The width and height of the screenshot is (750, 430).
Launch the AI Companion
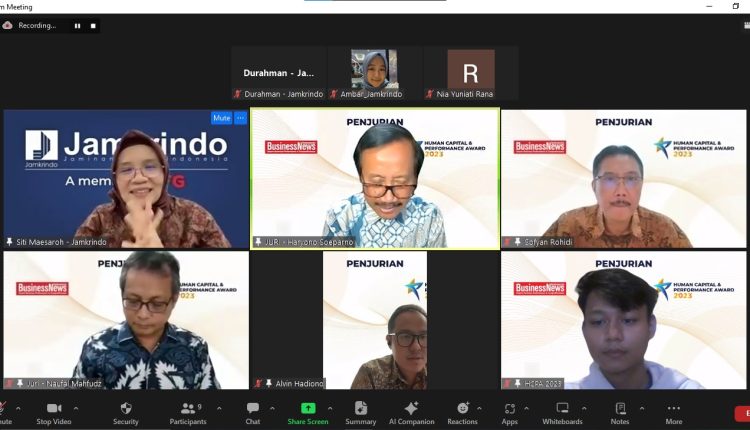tap(410, 409)
